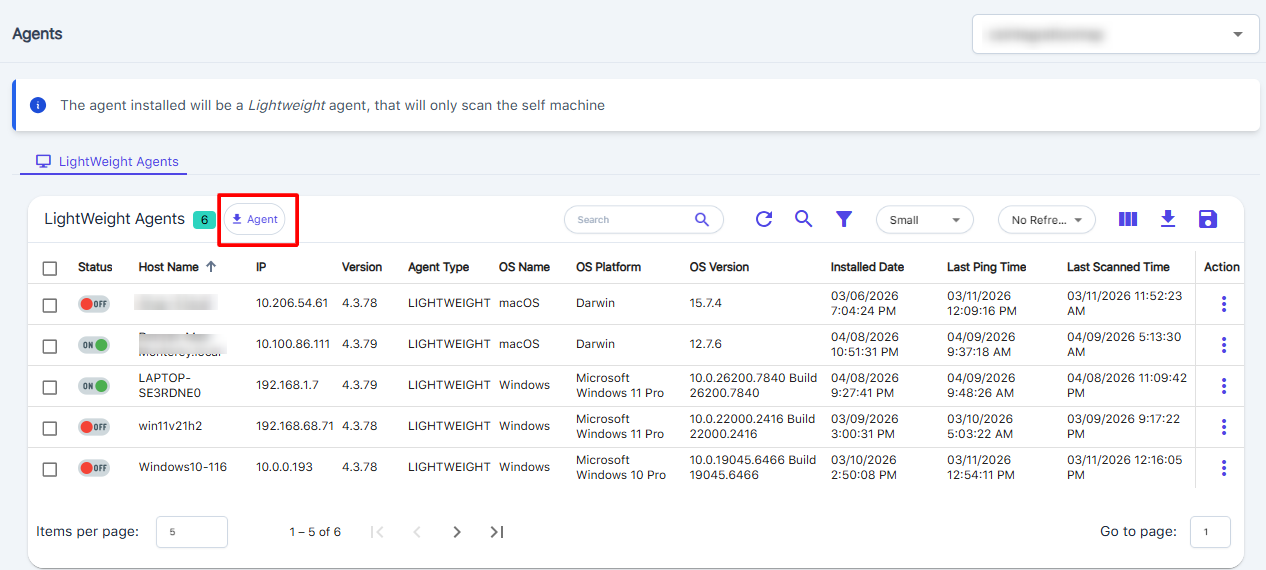The width and height of the screenshot is (1266, 570).
Task: Go to next page arrow
Action: 457,532
